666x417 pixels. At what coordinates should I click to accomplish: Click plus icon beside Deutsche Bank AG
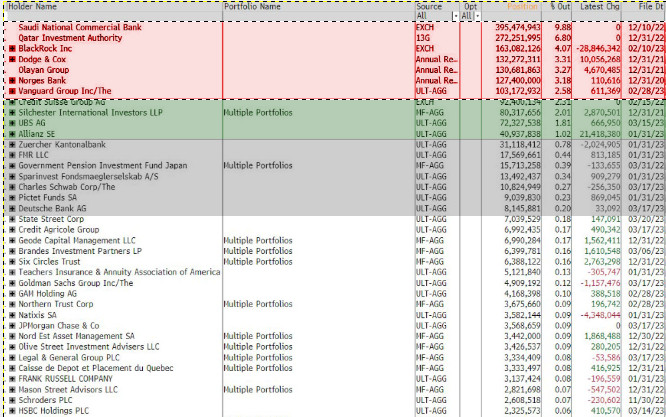click(x=12, y=208)
